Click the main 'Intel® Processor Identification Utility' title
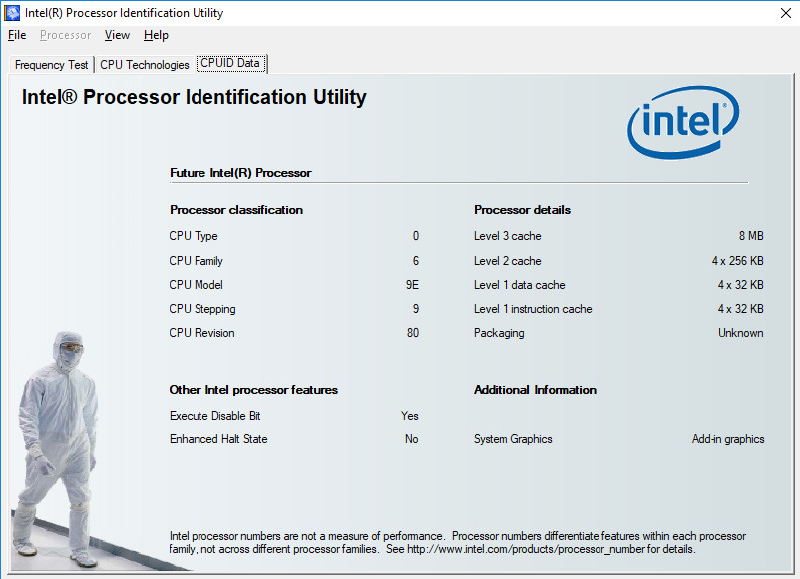The width and height of the screenshot is (800, 579). tap(194, 97)
